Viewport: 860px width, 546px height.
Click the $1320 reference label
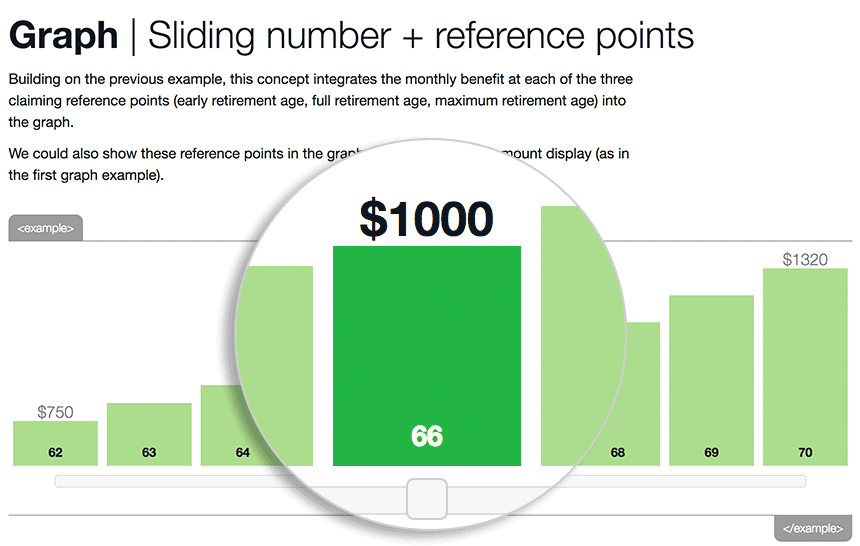coord(805,259)
